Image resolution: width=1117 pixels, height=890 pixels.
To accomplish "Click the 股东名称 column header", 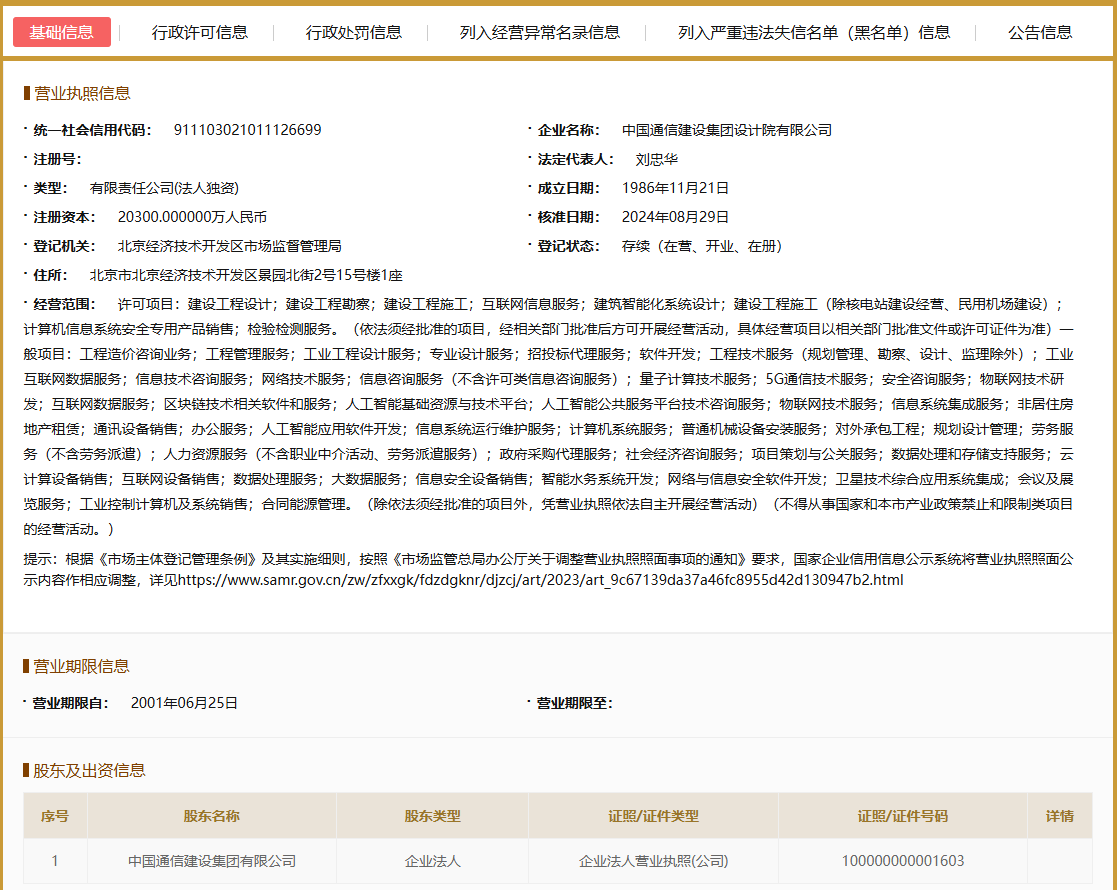I will click(x=212, y=816).
